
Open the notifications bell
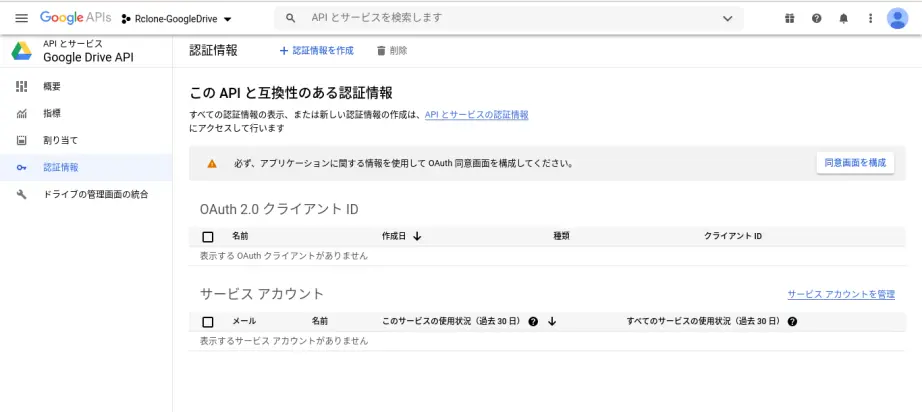tap(843, 18)
